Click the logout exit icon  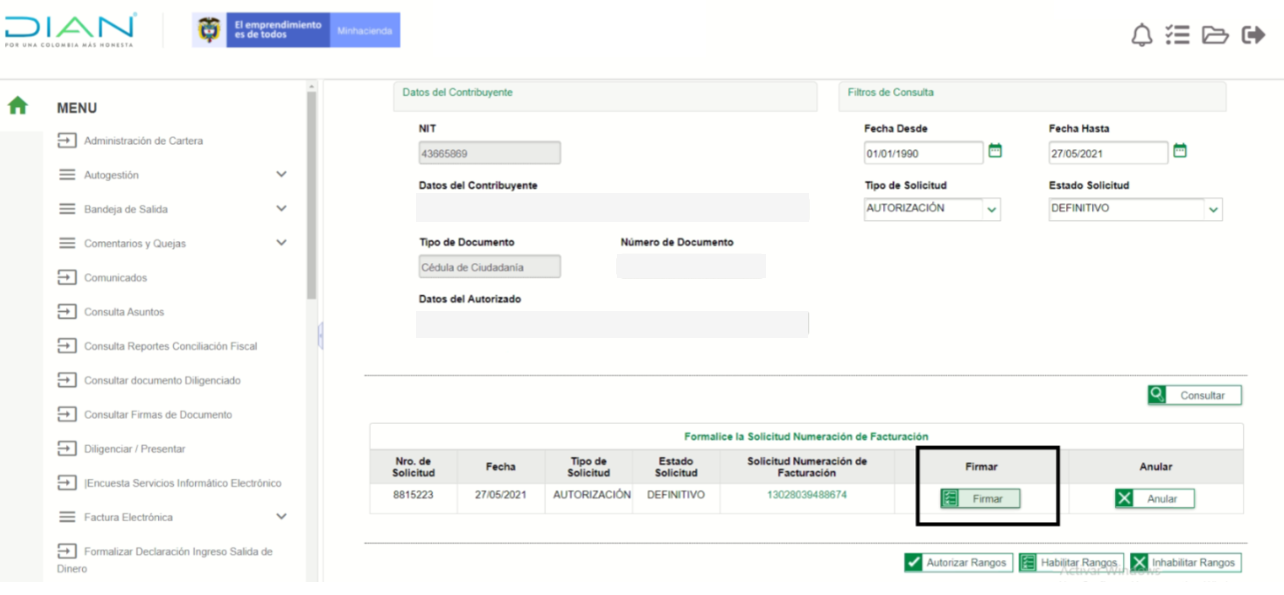pyautogui.click(x=1253, y=35)
